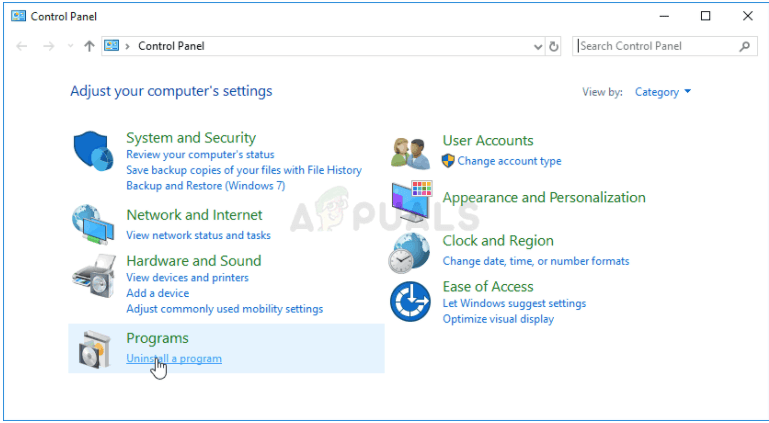The height and width of the screenshot is (423, 769).
Task: Click the Control Panel breadcrumb in address bar
Action: click(171, 46)
